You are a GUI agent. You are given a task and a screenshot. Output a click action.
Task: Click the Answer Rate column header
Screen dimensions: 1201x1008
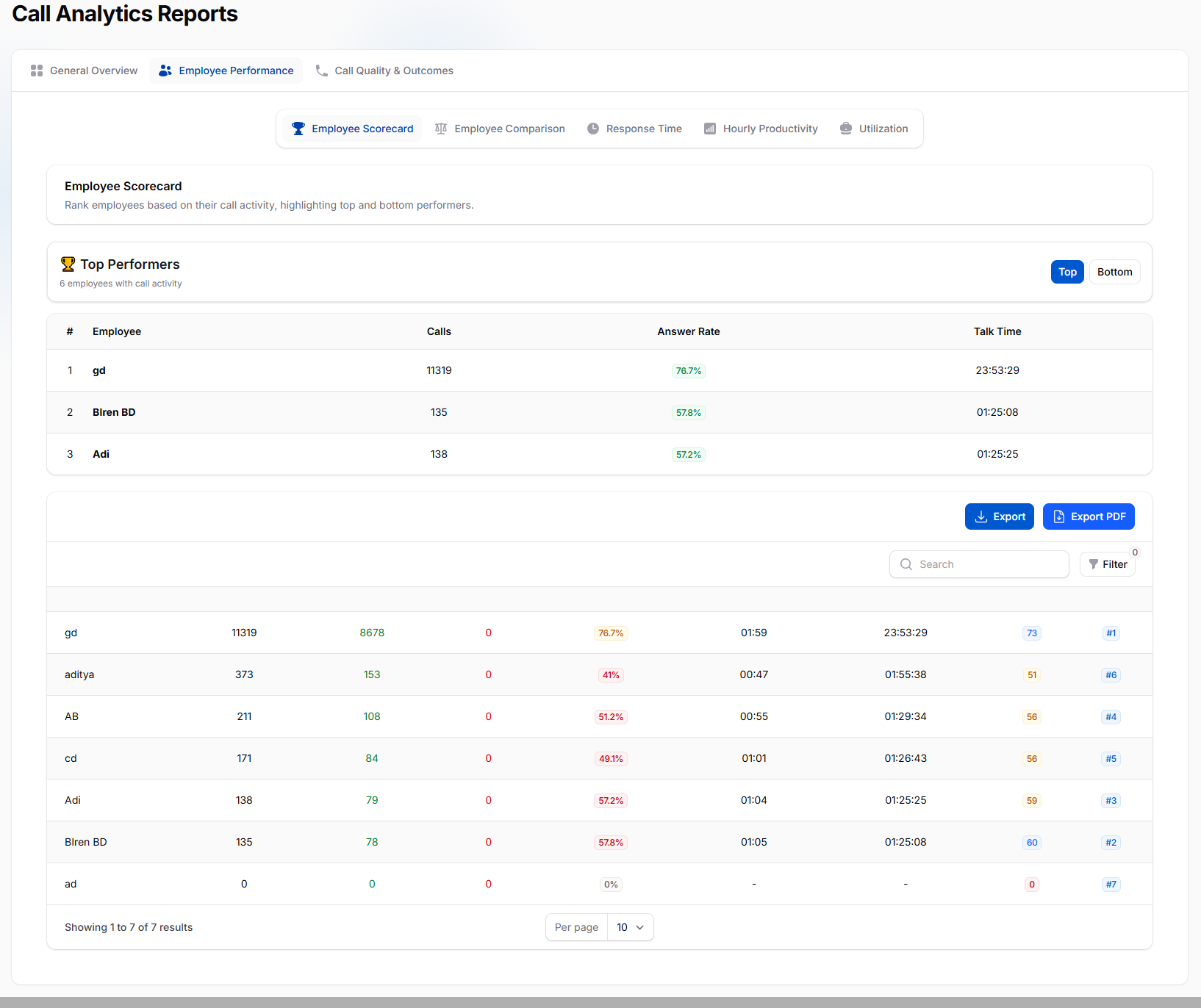click(x=689, y=331)
